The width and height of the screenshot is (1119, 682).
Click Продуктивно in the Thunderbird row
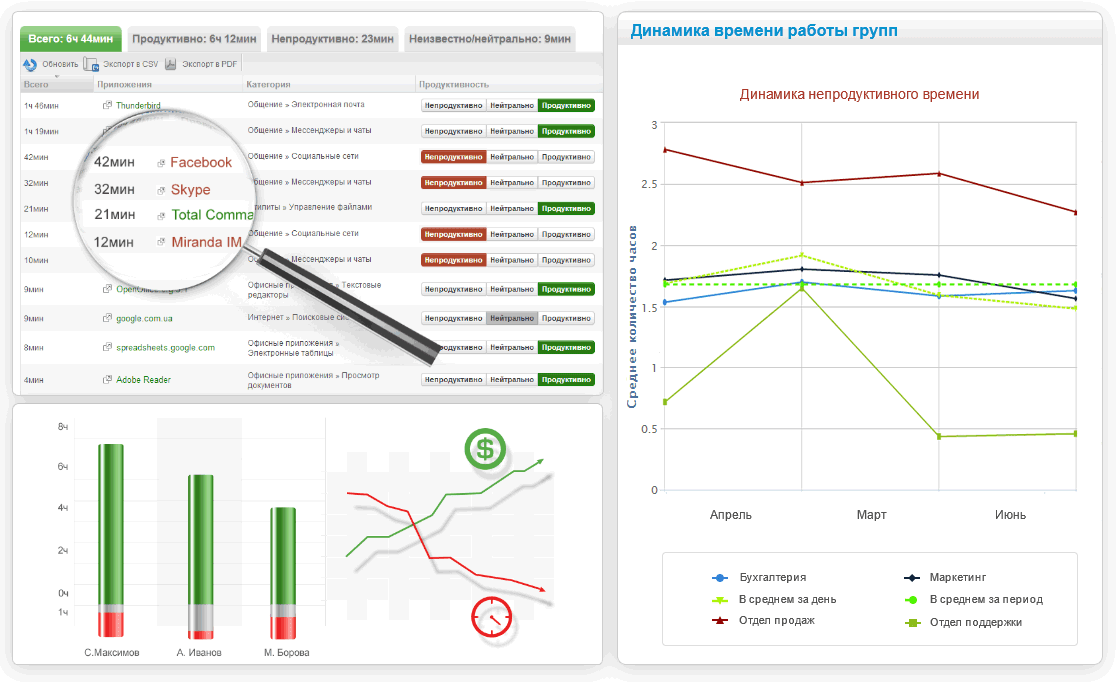pos(567,106)
